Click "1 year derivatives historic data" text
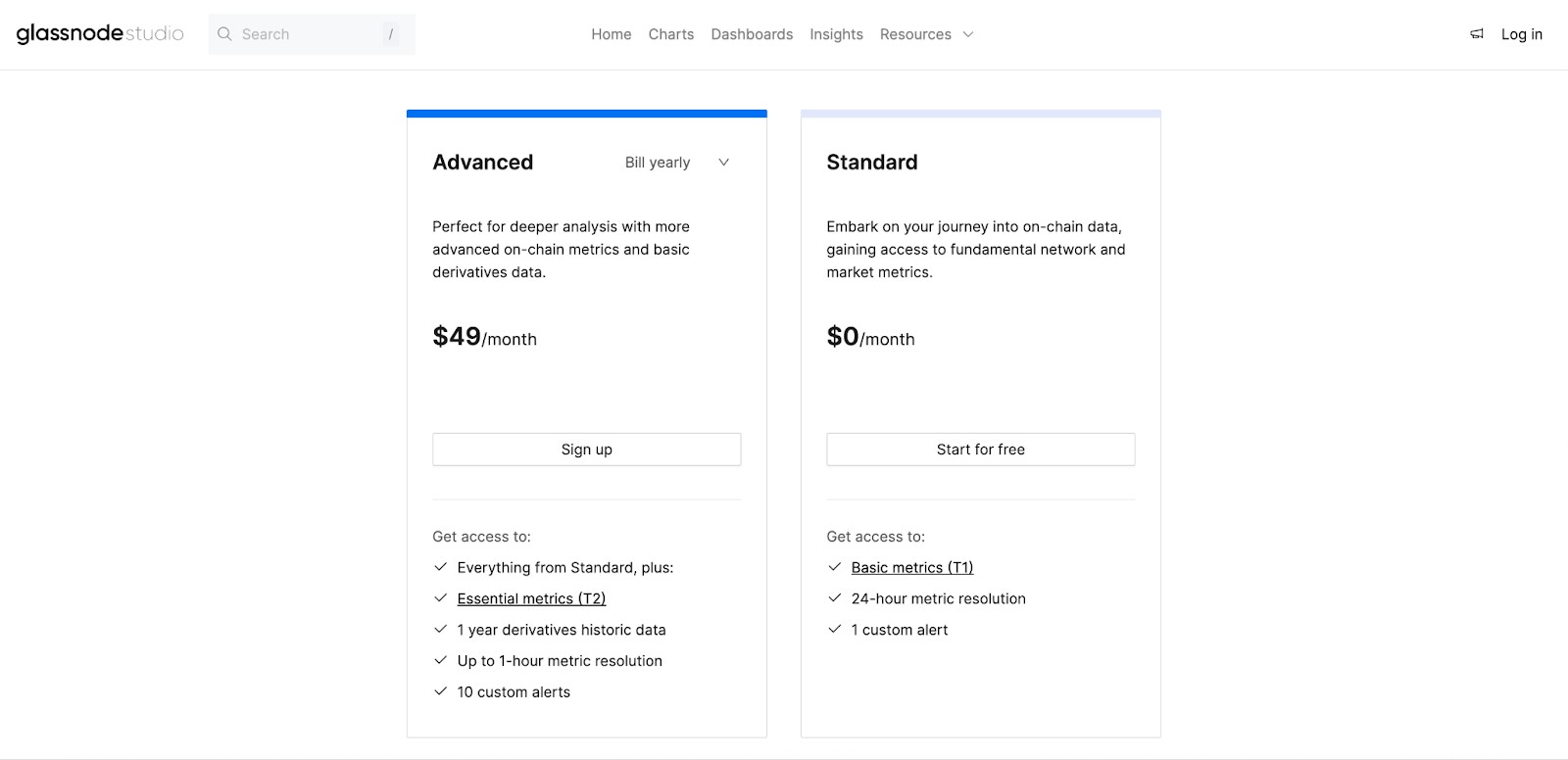This screenshot has width=1568, height=760. [x=562, y=630]
